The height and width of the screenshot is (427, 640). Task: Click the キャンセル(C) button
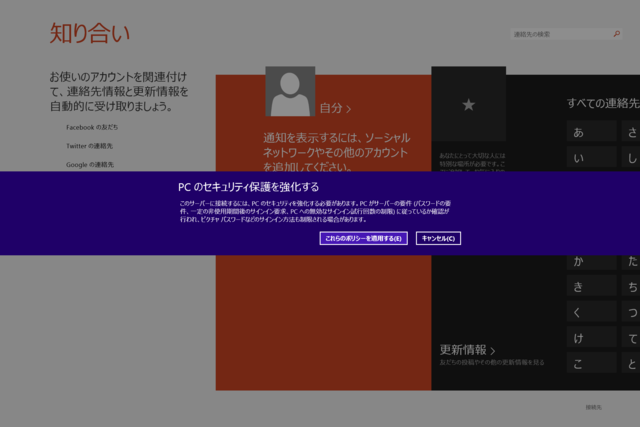pyautogui.click(x=438, y=238)
